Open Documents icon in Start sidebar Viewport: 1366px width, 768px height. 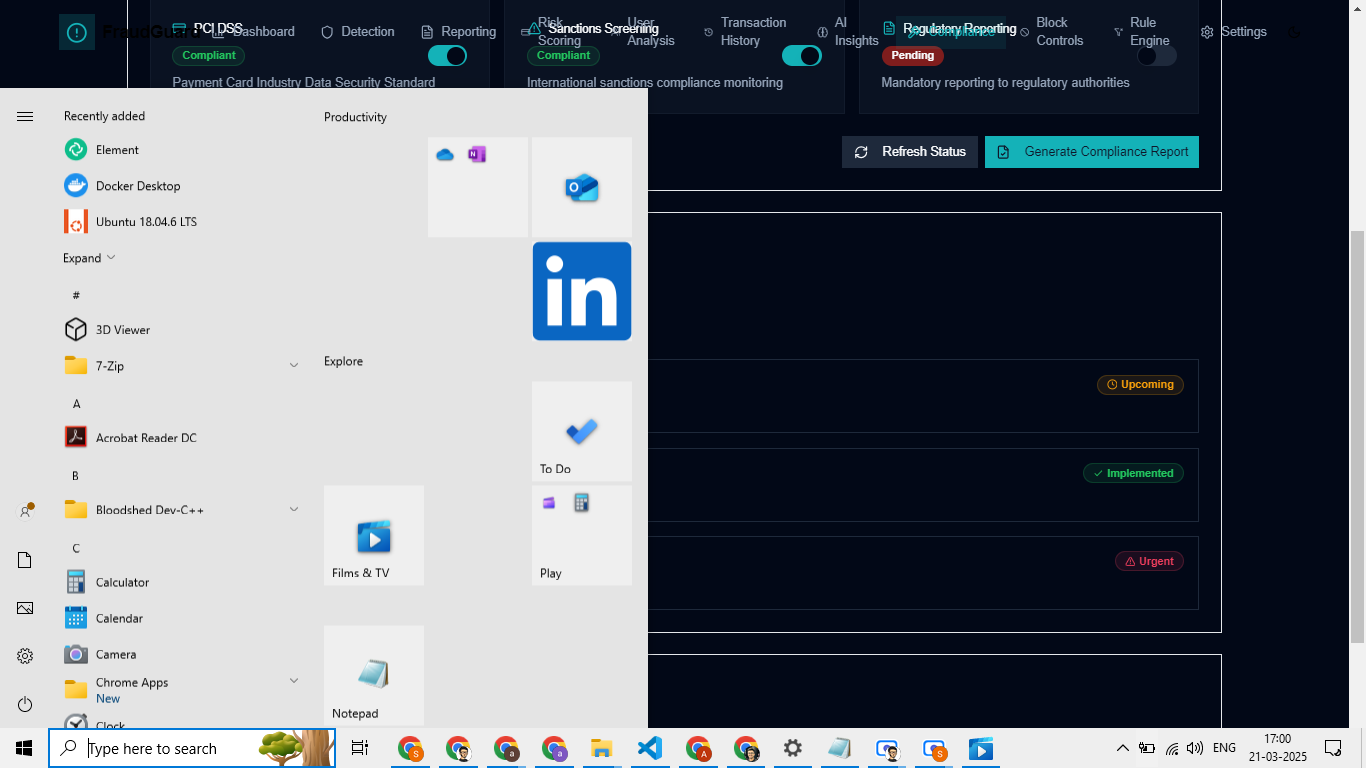(x=25, y=560)
